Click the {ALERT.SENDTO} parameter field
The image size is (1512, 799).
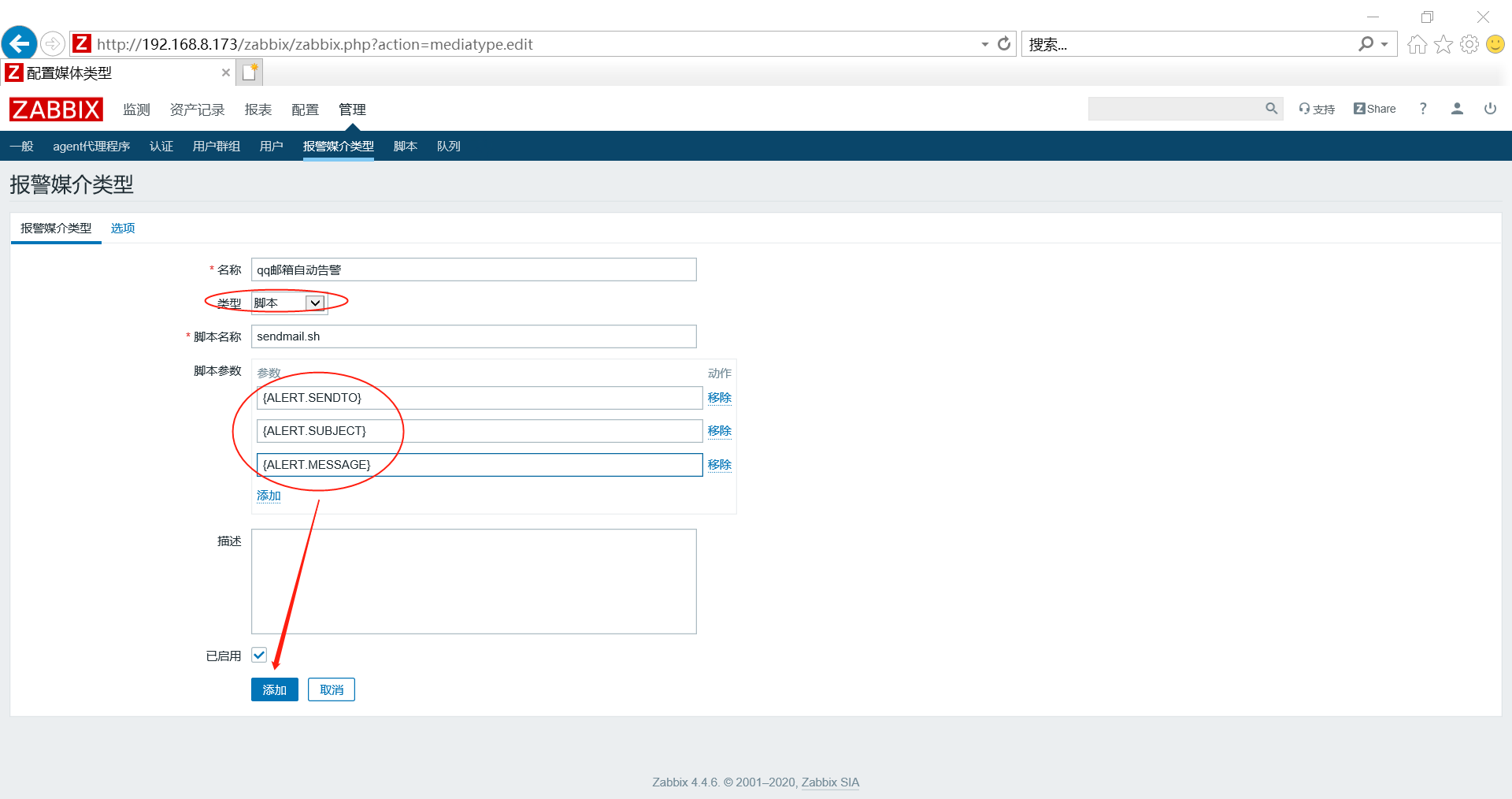[x=480, y=398]
